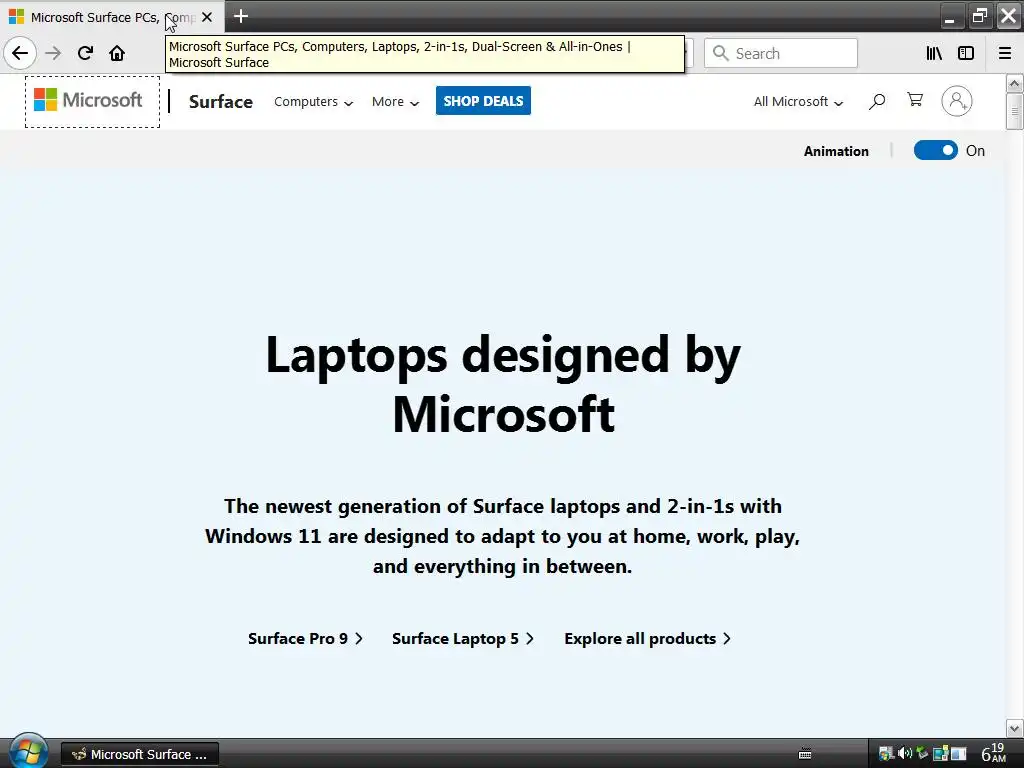Screen dimensions: 1024x768
Task: Click the page scrollbar up arrow
Action: coord(1014,84)
